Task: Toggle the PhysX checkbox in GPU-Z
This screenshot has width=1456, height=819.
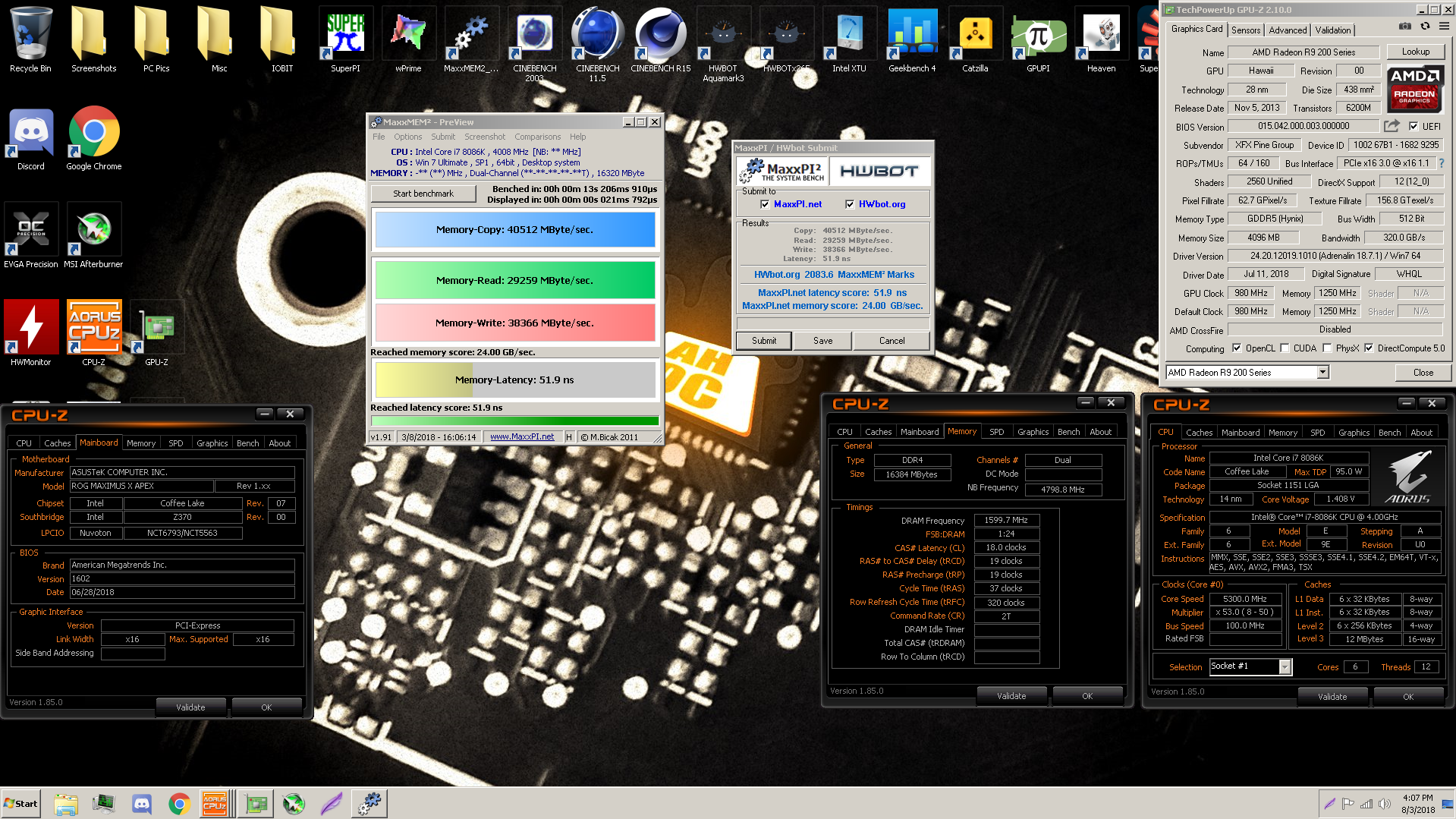Action: (1327, 348)
